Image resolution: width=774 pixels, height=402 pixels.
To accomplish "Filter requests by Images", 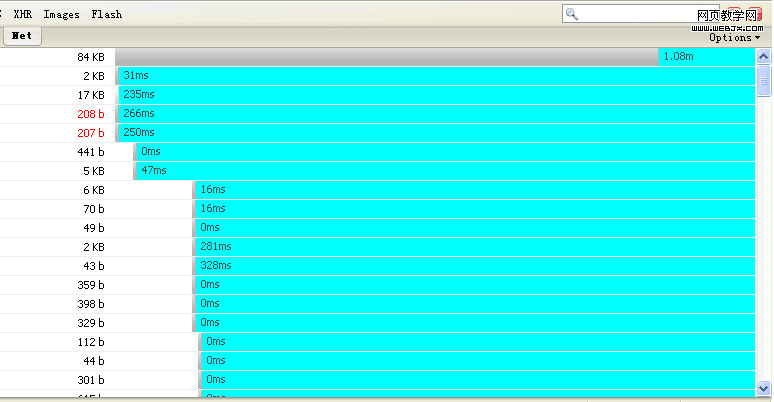I will coord(61,15).
